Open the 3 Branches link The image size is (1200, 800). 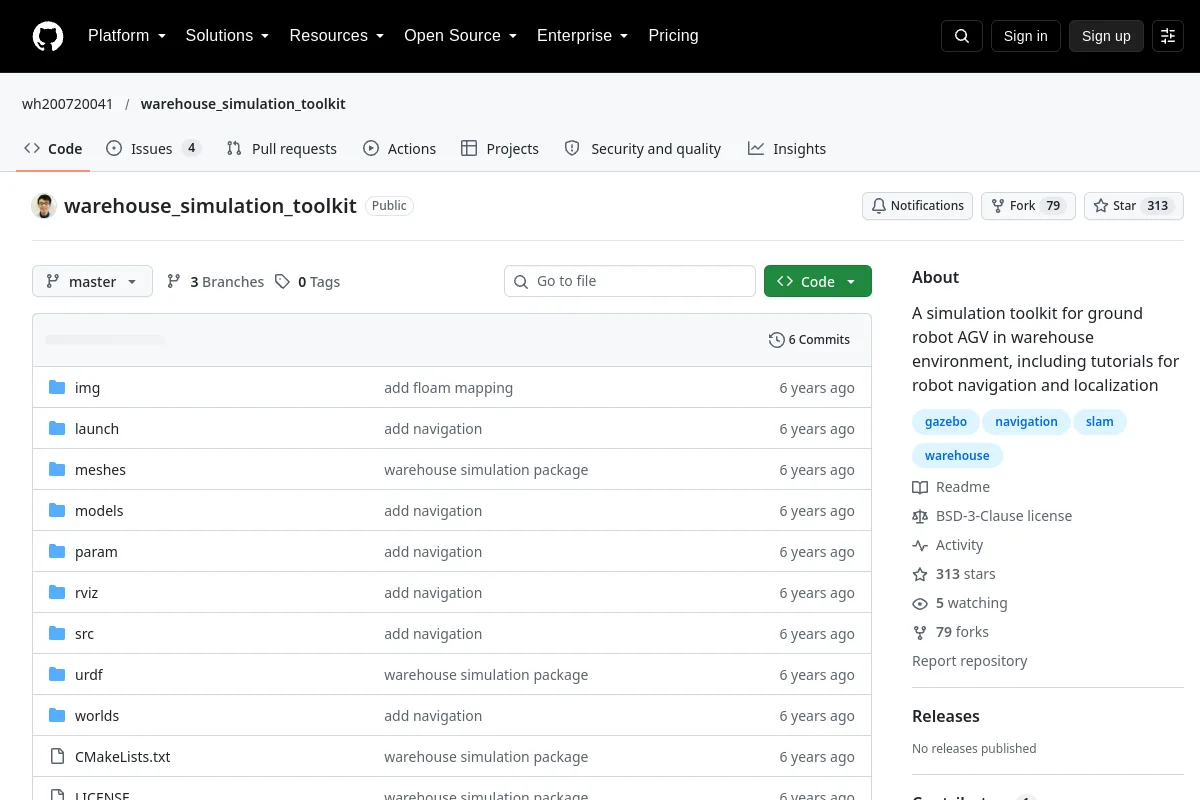coord(215,282)
